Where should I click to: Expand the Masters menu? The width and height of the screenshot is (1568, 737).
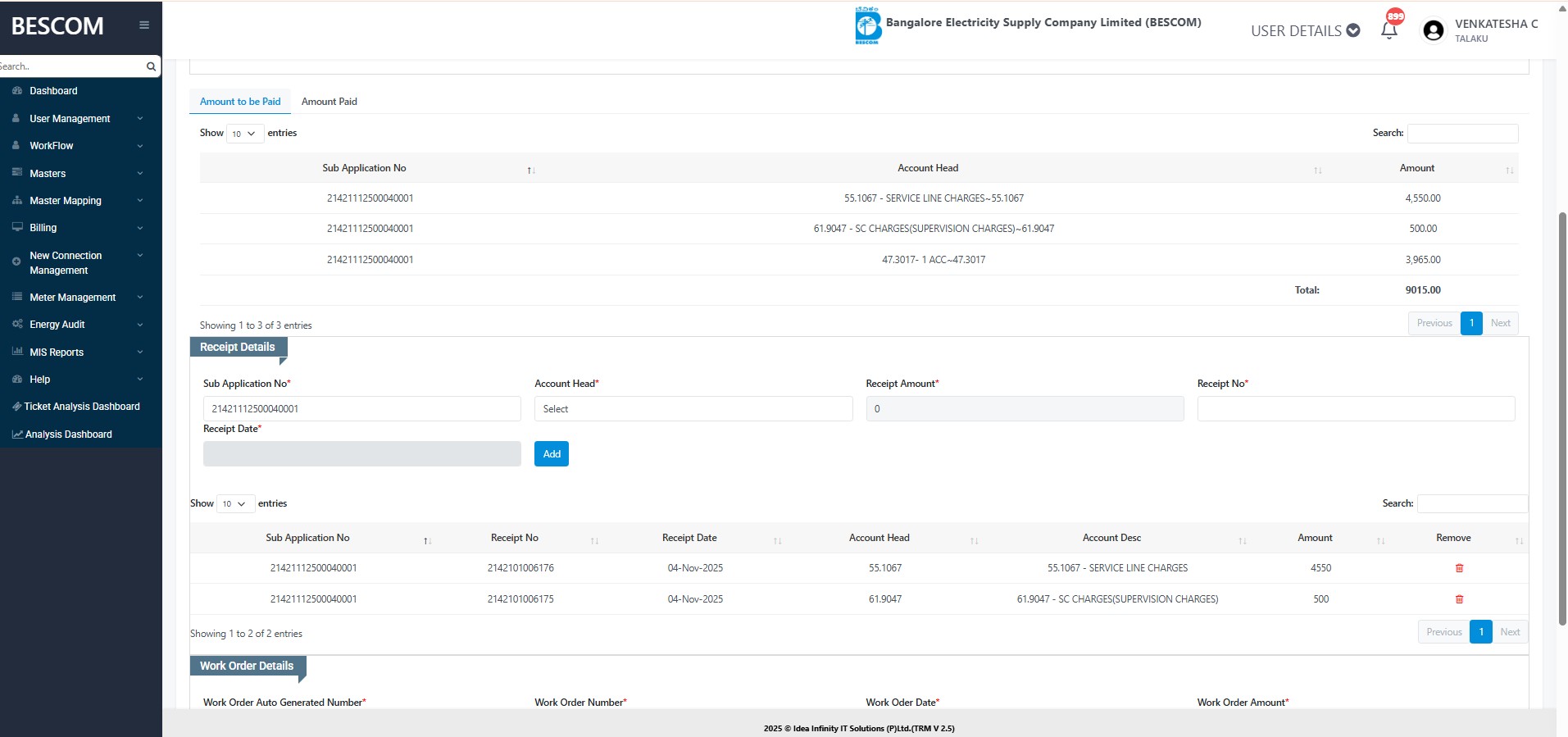tap(80, 174)
